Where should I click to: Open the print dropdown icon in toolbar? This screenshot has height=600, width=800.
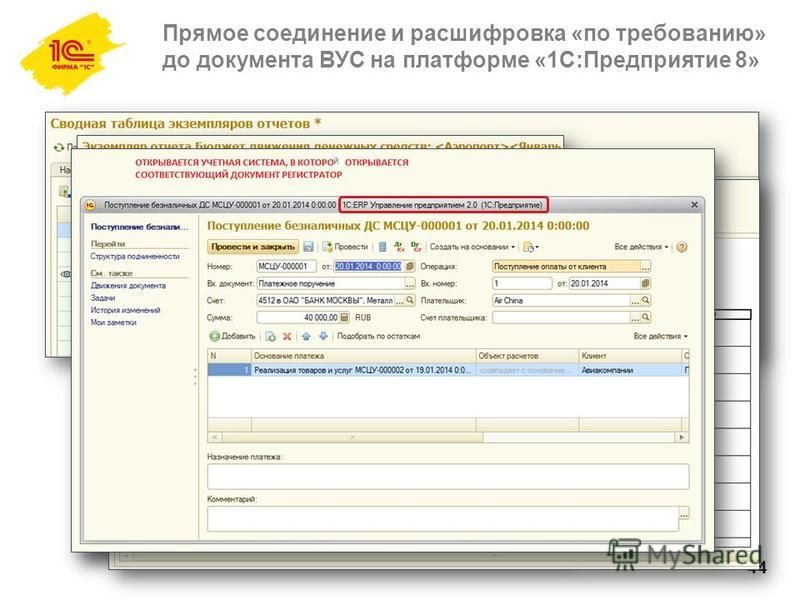531,247
